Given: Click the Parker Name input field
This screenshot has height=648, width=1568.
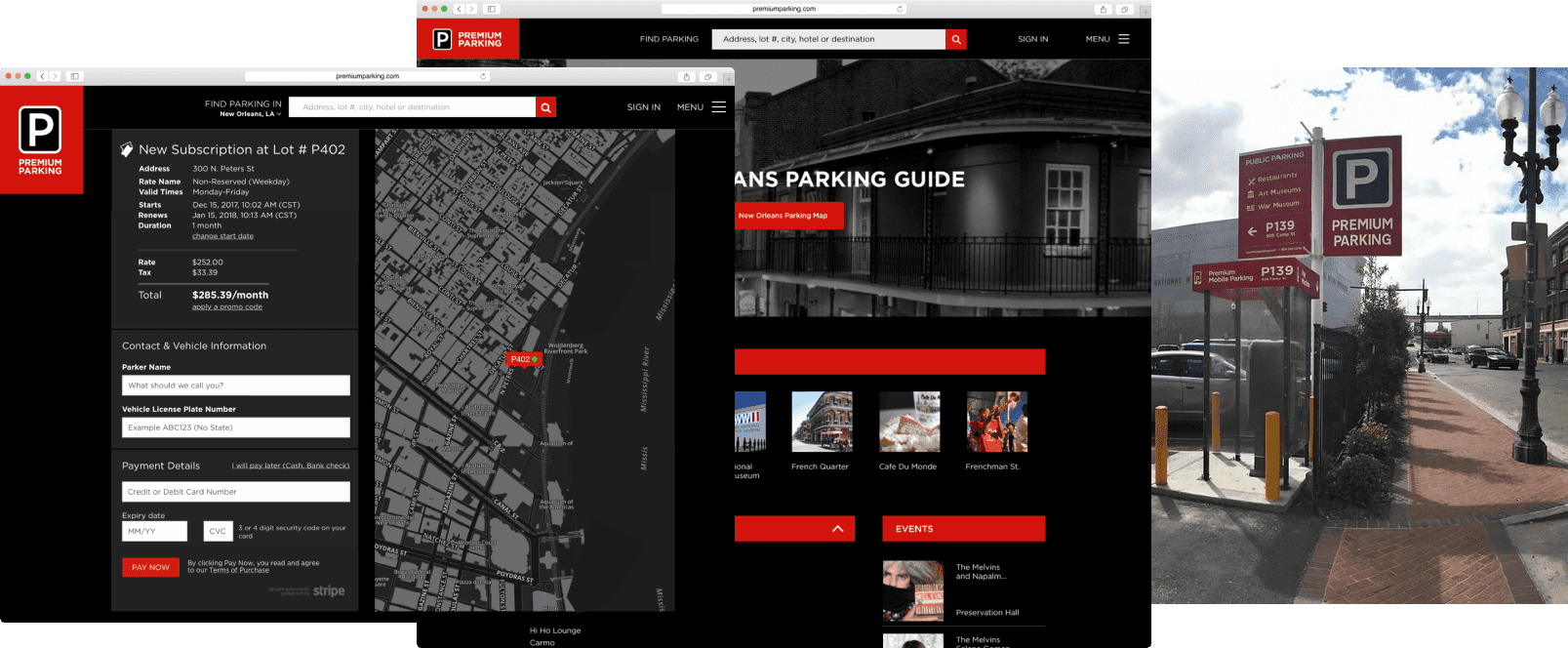Looking at the screenshot, I should [235, 385].
